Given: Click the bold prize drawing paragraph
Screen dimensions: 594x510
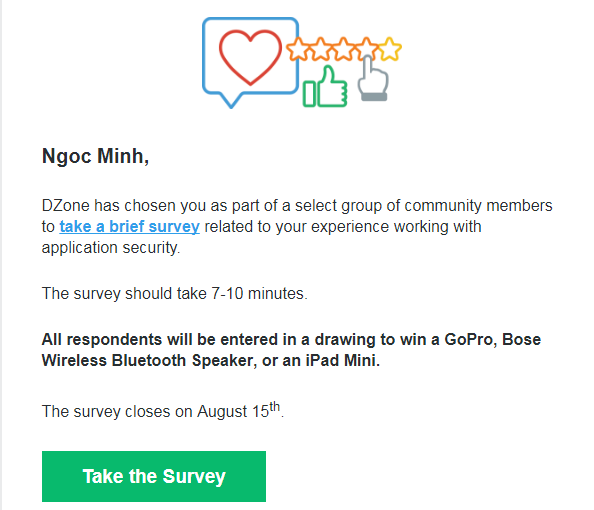Looking at the screenshot, I should click(x=291, y=350).
